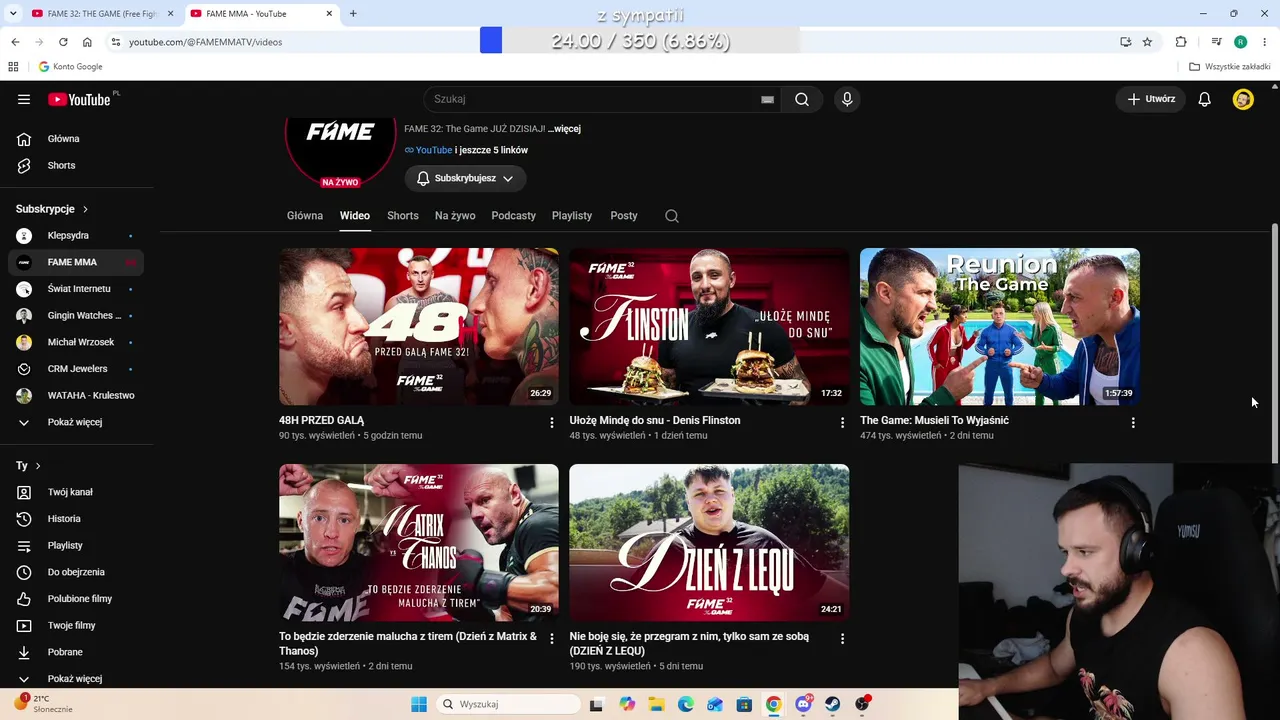Open the options menu for Ułożę Mindę do snu
The image size is (1280, 720).
point(842,423)
